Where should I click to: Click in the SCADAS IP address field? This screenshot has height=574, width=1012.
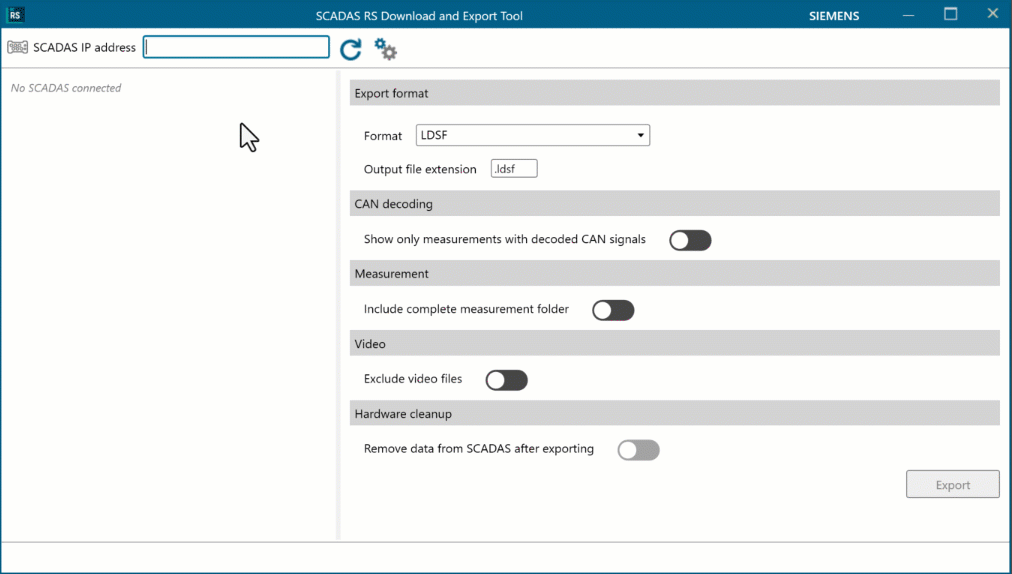pyautogui.click(x=236, y=47)
